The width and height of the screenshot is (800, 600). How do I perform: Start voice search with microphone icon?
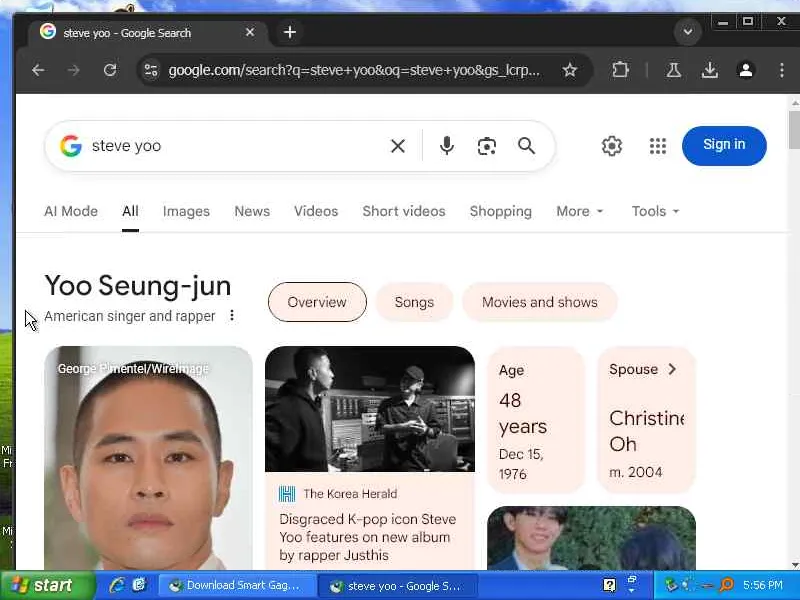point(446,146)
